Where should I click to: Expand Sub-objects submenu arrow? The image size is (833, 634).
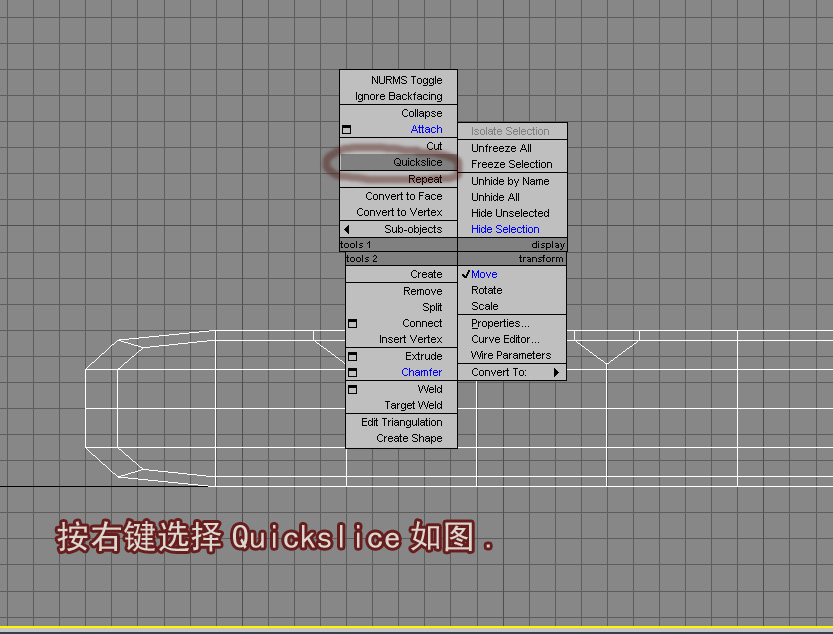coord(347,230)
